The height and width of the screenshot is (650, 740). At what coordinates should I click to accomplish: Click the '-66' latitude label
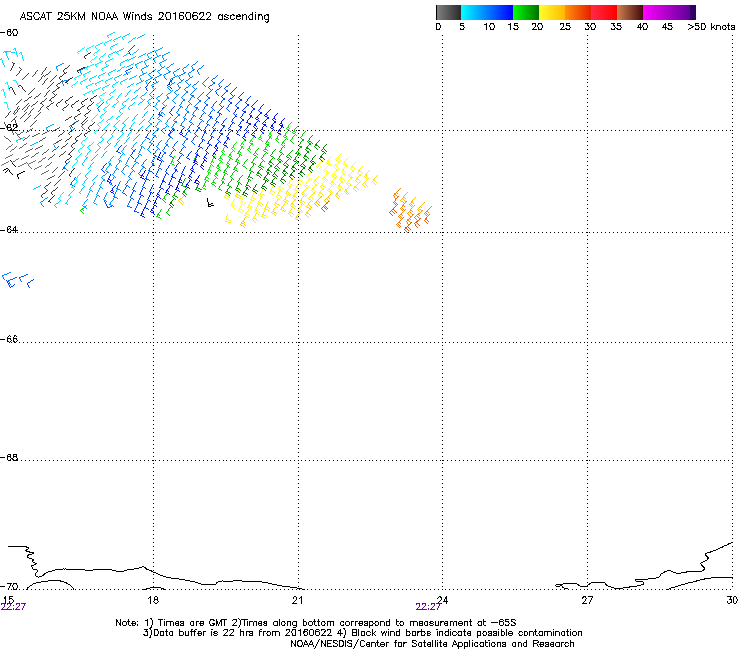9,339
